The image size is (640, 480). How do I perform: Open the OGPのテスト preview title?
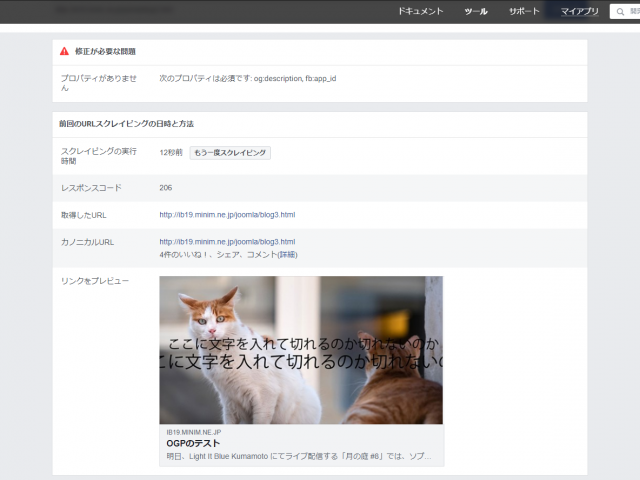pyautogui.click(x=193, y=443)
